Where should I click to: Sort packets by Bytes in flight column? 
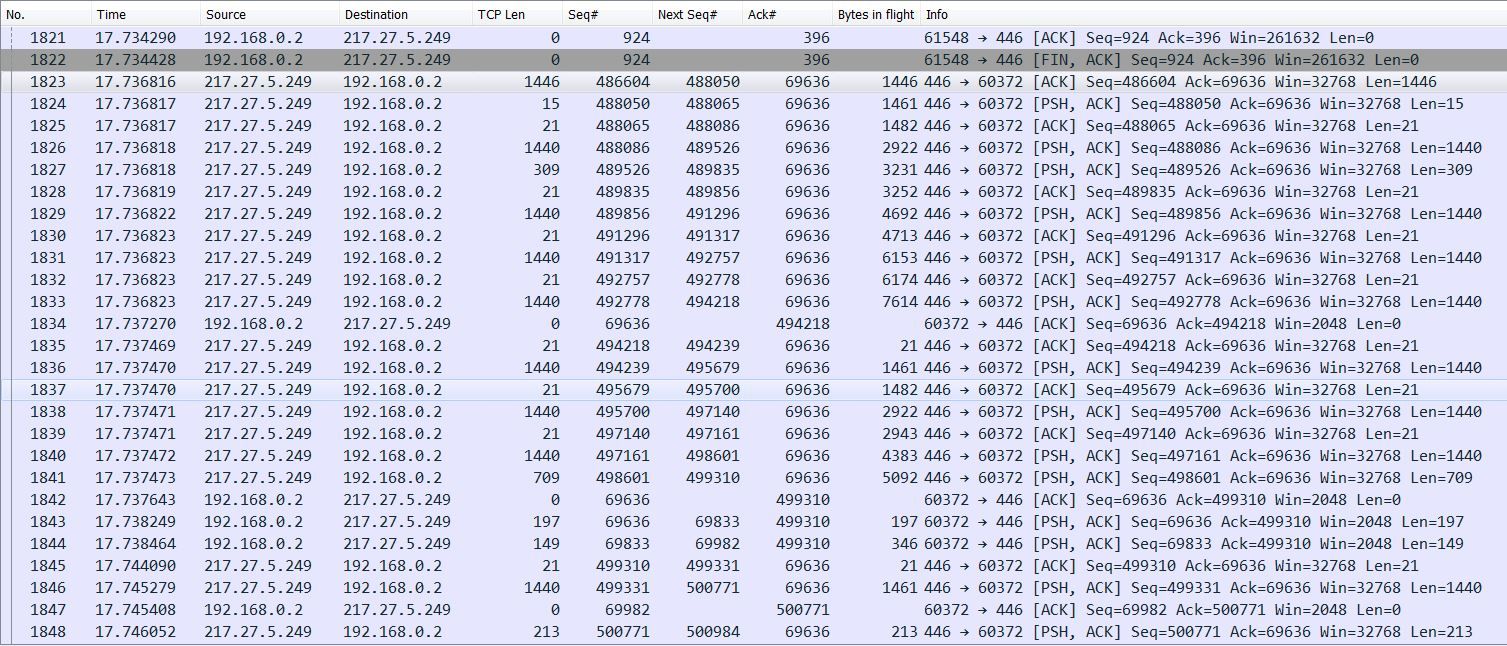click(876, 14)
